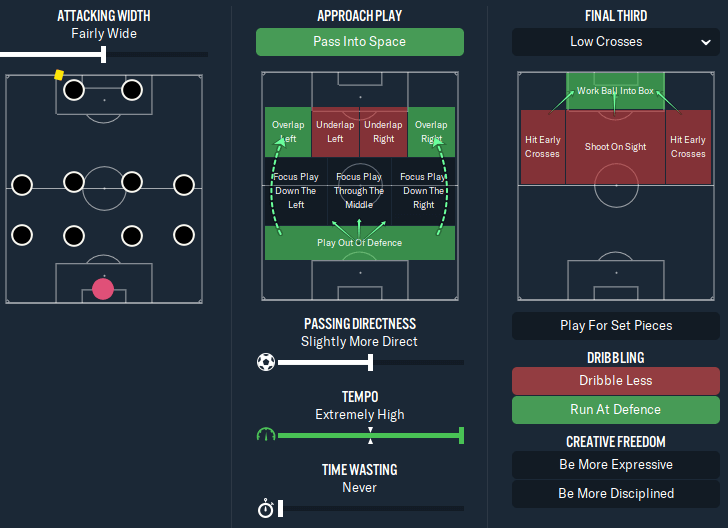Screen dimensions: 728x528
Task: Click the football icon beside passing directness slider
Action: 266,362
